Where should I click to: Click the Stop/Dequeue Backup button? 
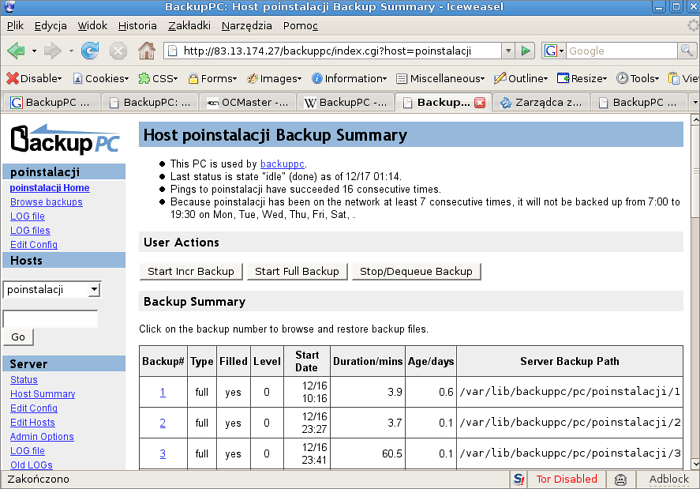416,271
